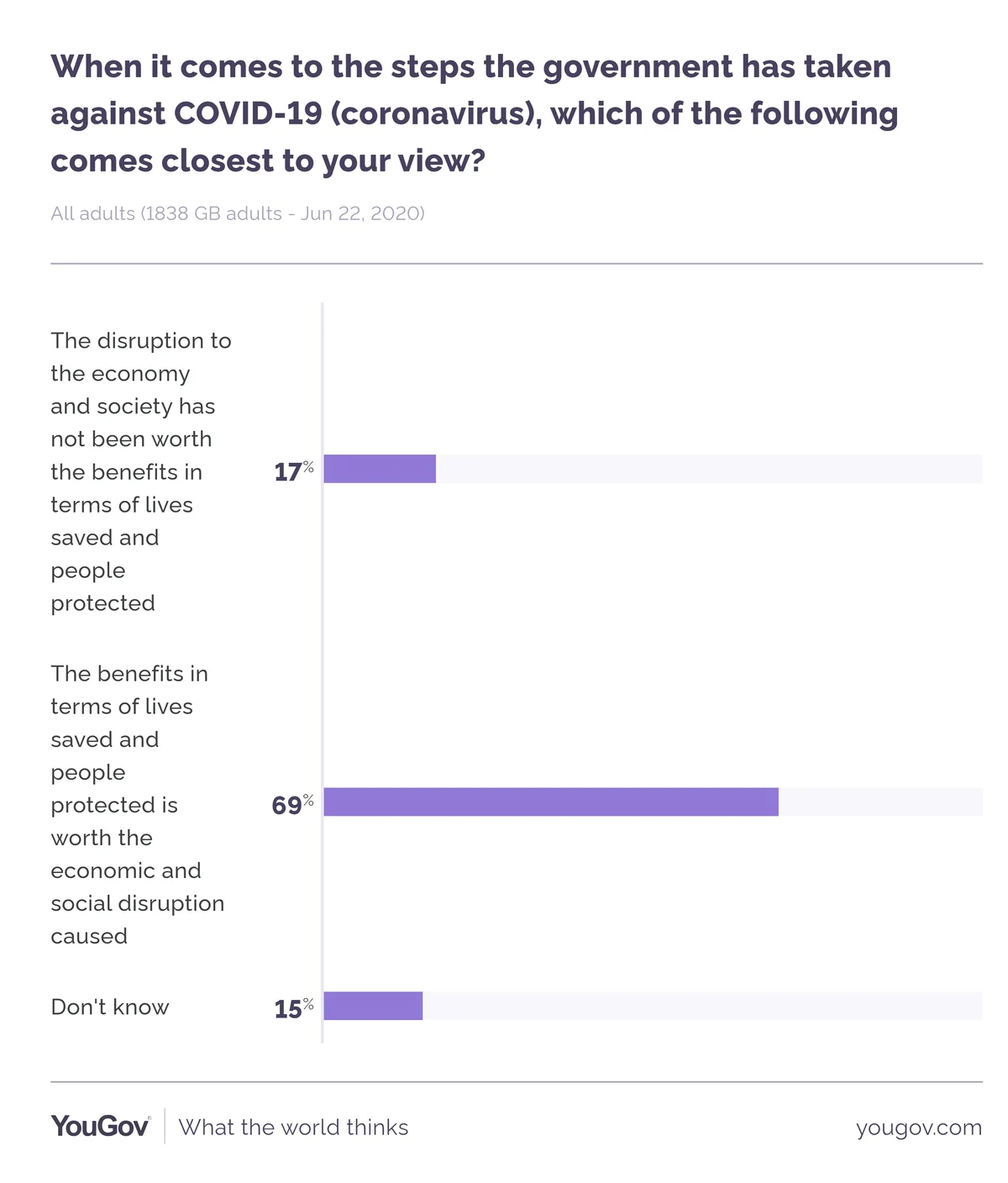The image size is (1008, 1183).
Task: Click the 15% value label
Action: coord(294,1007)
